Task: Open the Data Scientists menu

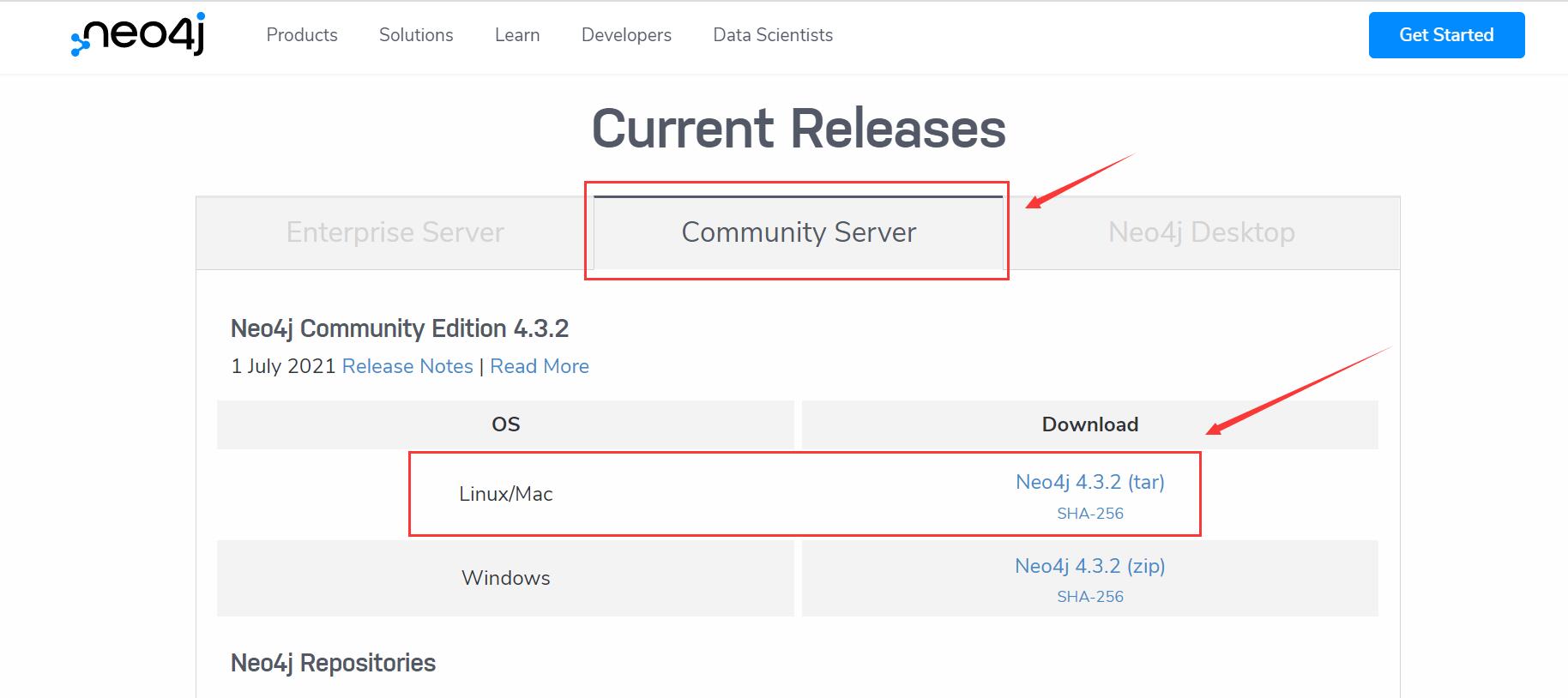Action: pyautogui.click(x=773, y=35)
